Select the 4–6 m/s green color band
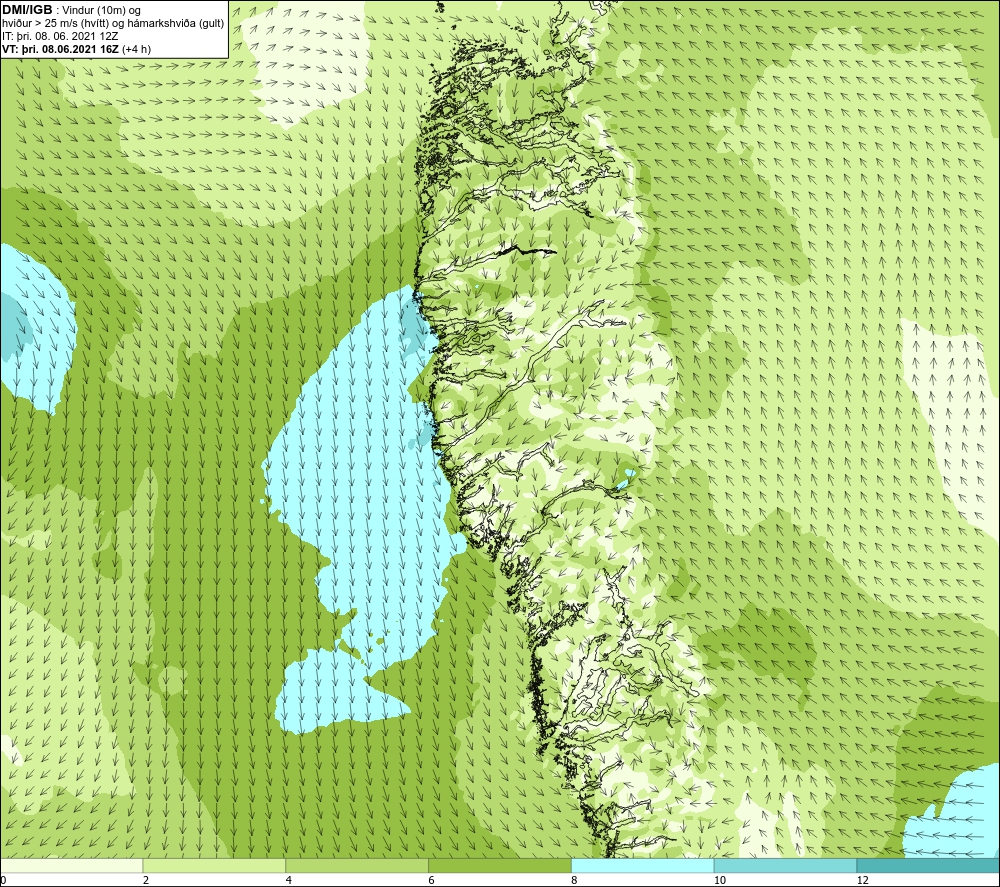Image resolution: width=1000 pixels, height=887 pixels. coord(357,865)
